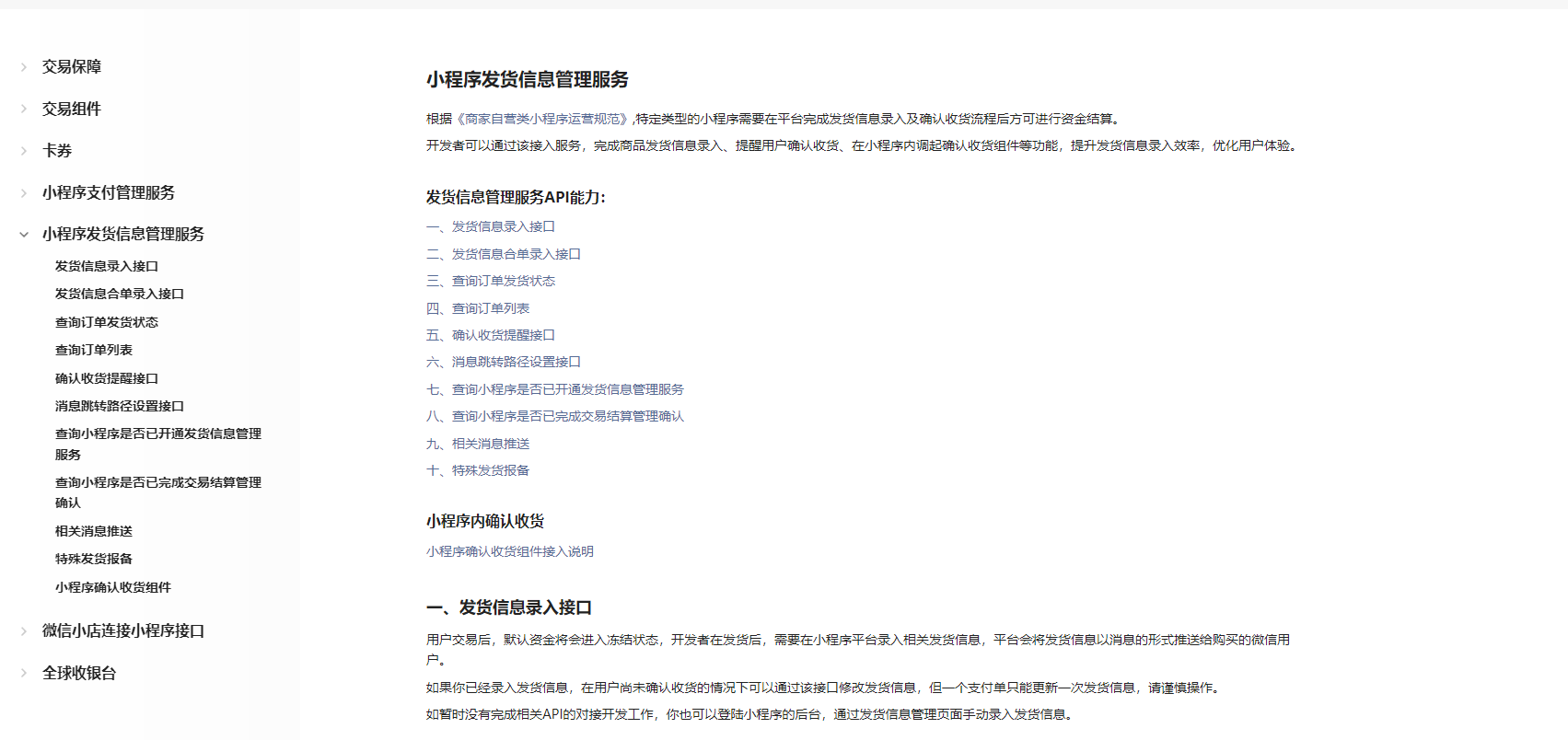
Task: Open sidebar item 查询小程序是否已完成交易结算管理确认
Action: [158, 492]
